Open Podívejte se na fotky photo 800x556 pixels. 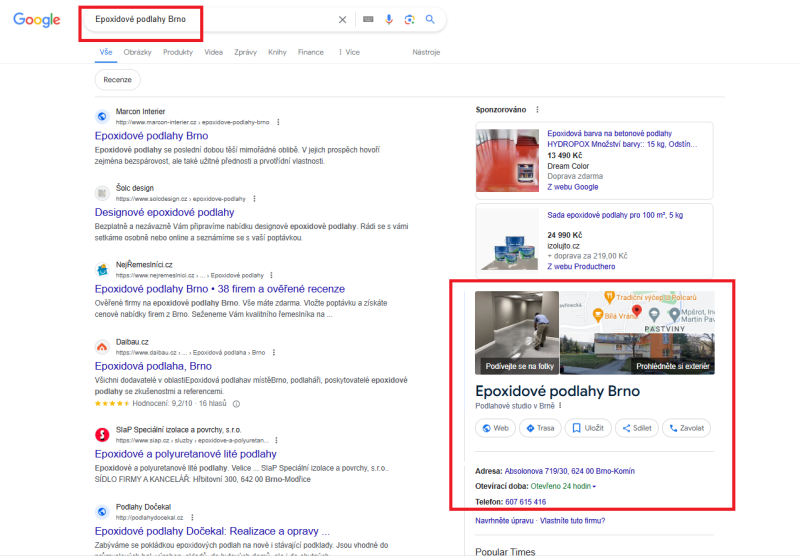pyautogui.click(x=517, y=333)
